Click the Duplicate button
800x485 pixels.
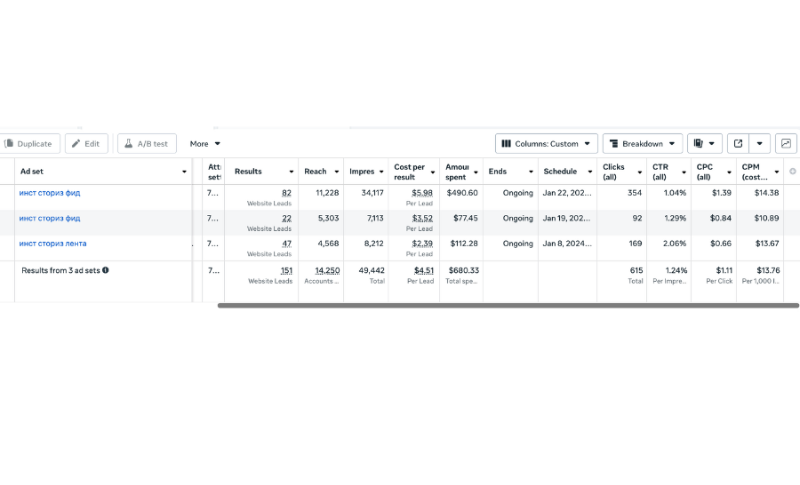click(29, 144)
